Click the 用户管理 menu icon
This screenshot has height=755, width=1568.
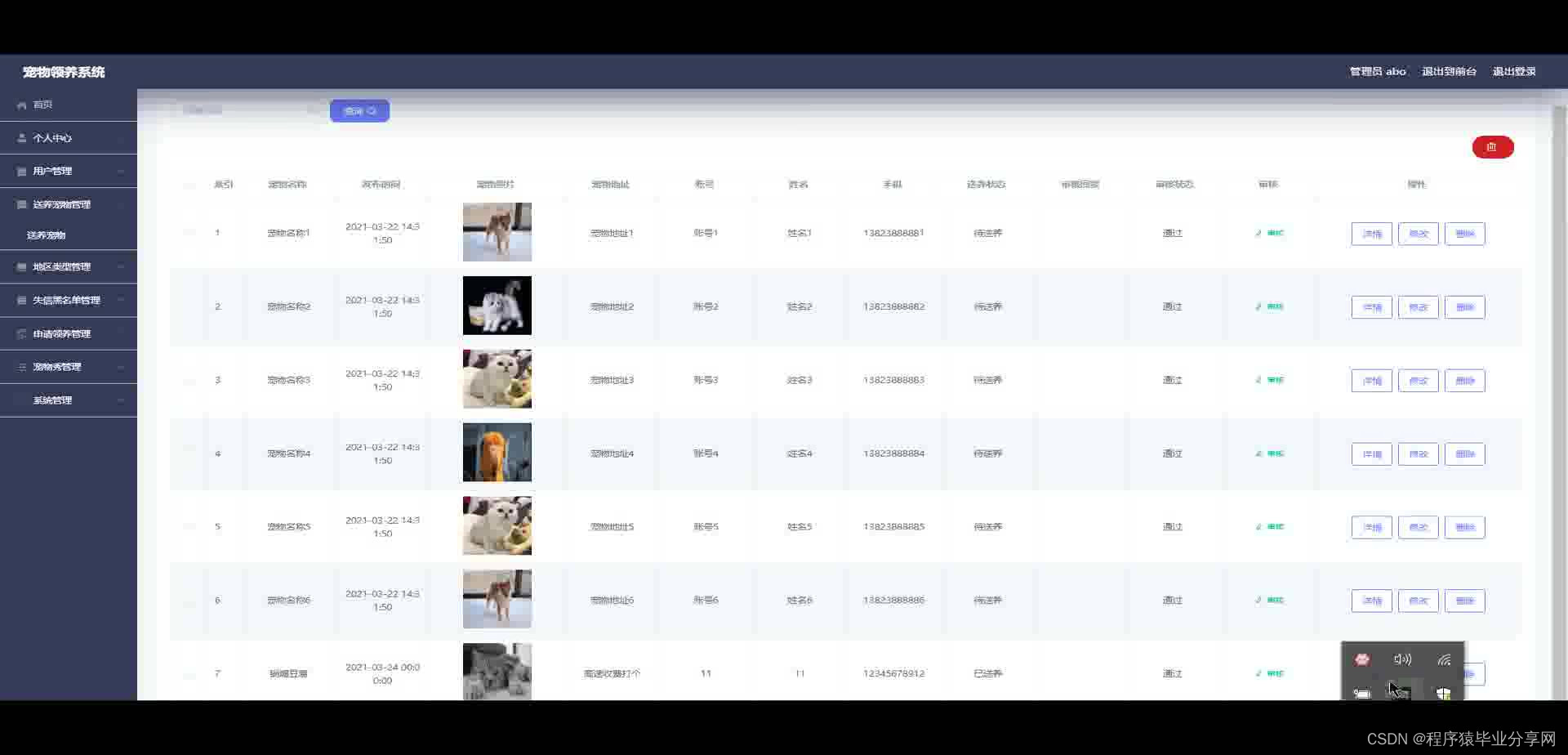pos(22,172)
